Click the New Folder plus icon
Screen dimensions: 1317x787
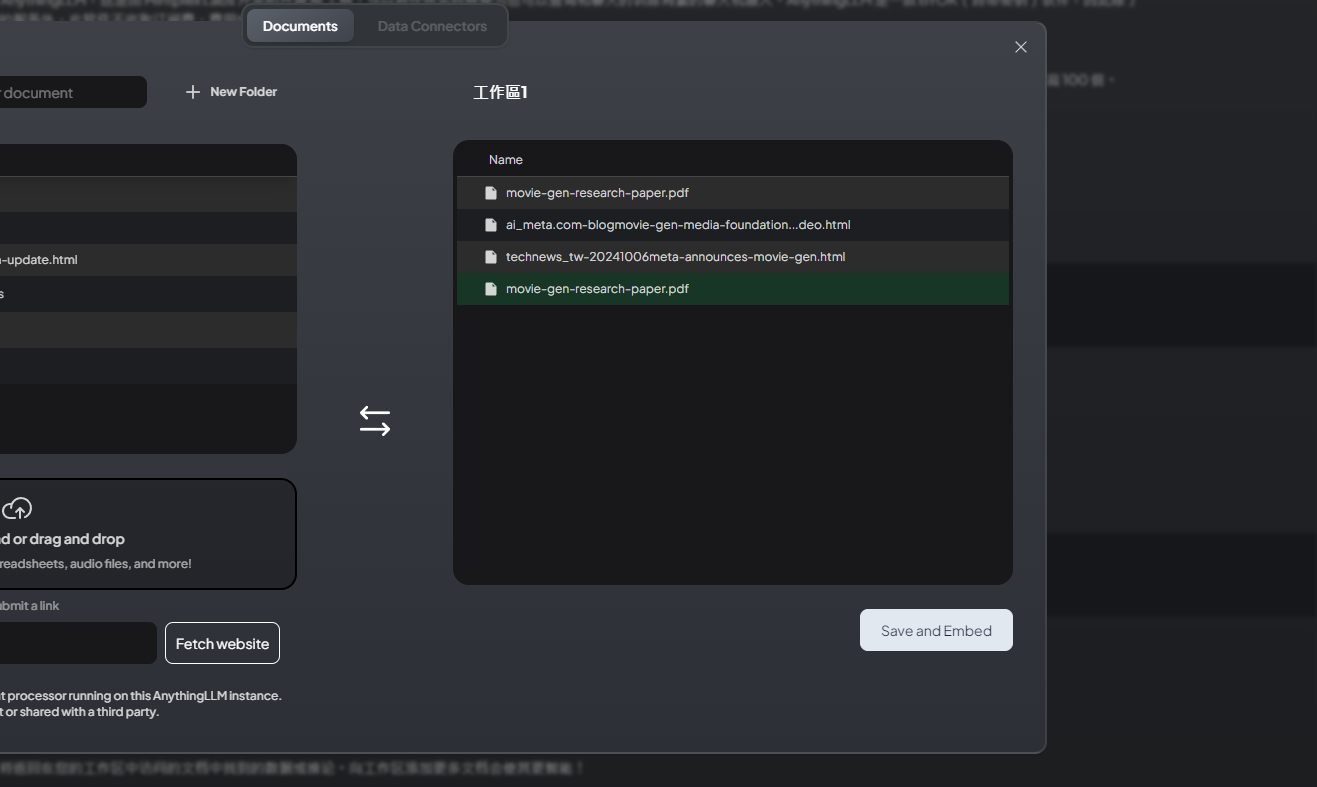(193, 92)
